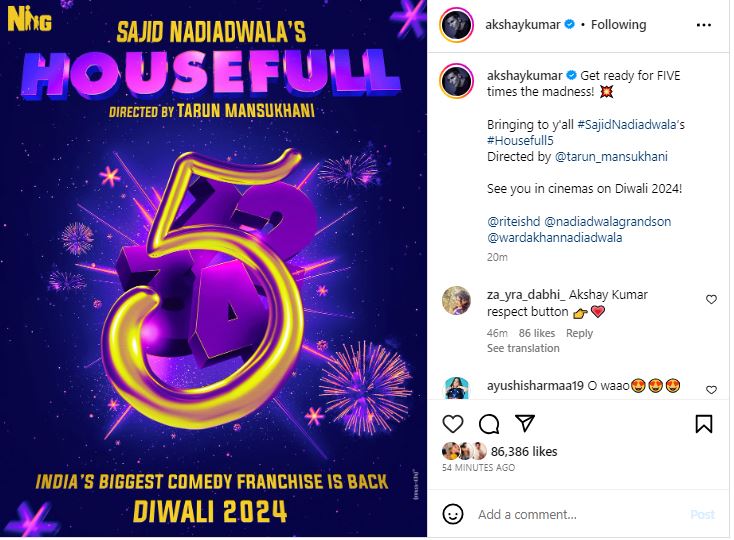Save post with bookmark icon
The height and width of the screenshot is (540, 734).
tap(704, 424)
